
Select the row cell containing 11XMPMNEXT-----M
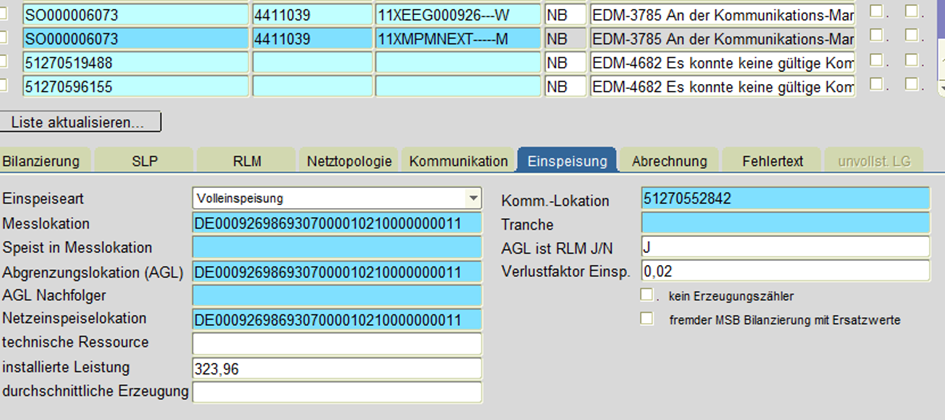click(x=457, y=38)
